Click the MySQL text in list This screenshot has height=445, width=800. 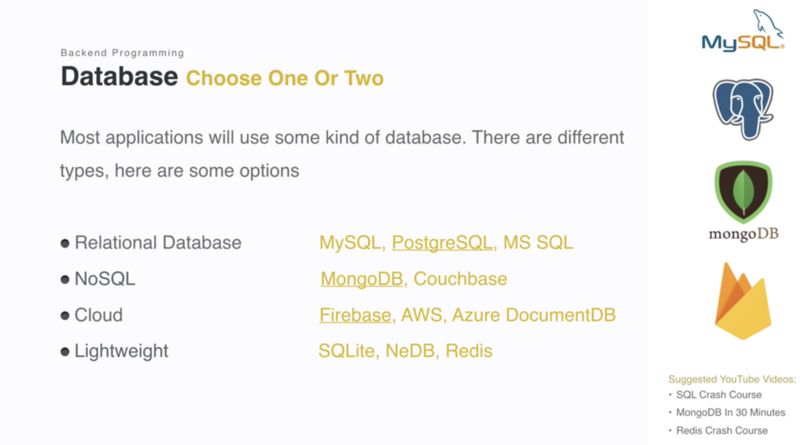tap(350, 243)
